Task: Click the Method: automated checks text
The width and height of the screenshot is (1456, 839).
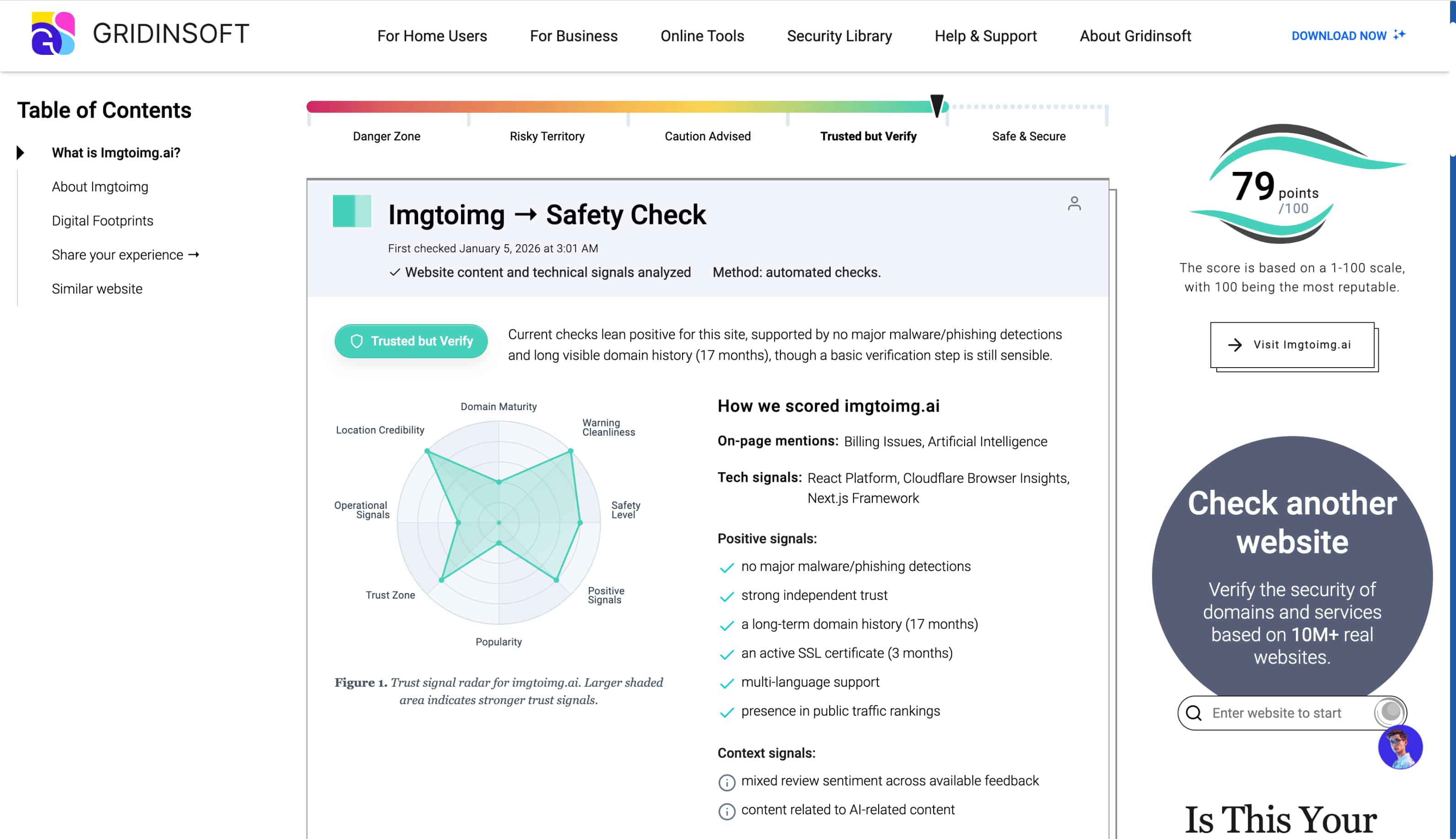Action: tap(796, 273)
